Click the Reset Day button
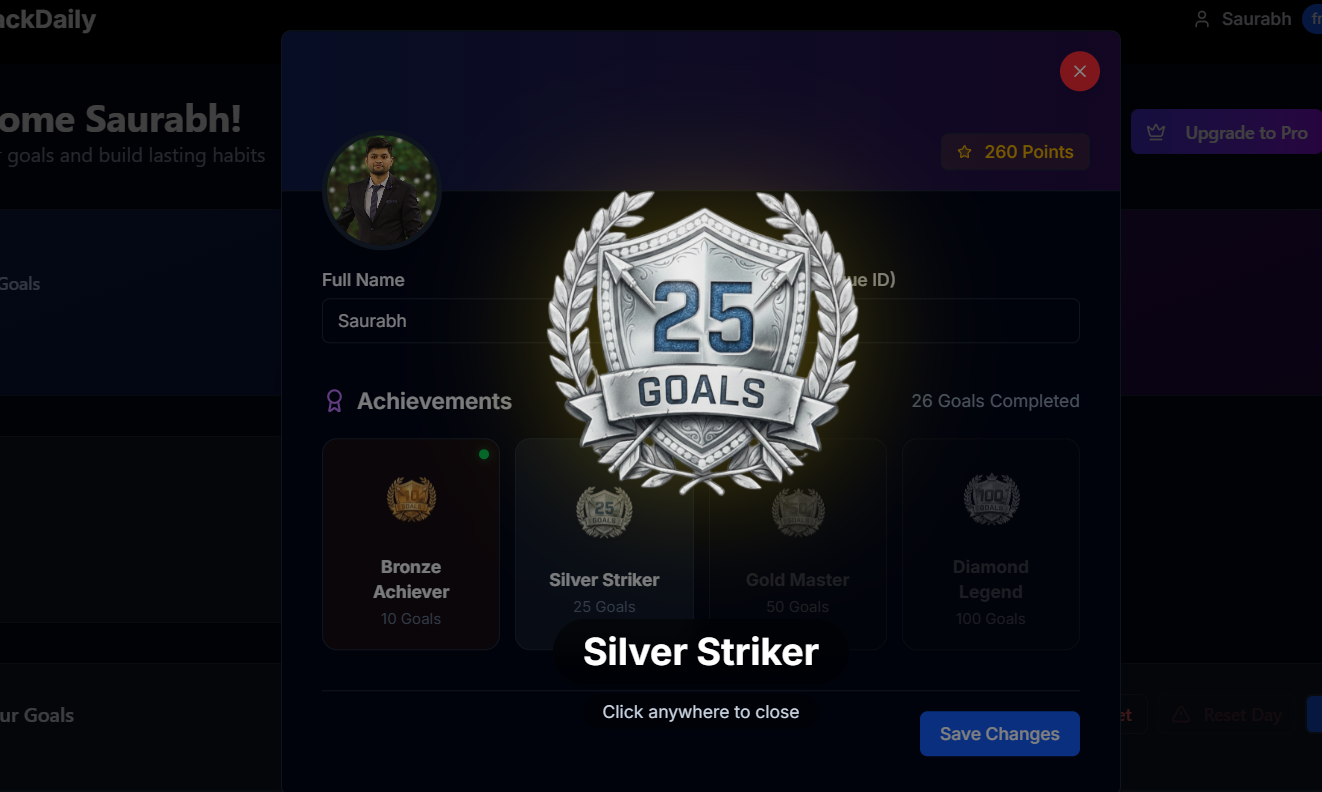This screenshot has width=1322, height=792. click(x=1227, y=715)
